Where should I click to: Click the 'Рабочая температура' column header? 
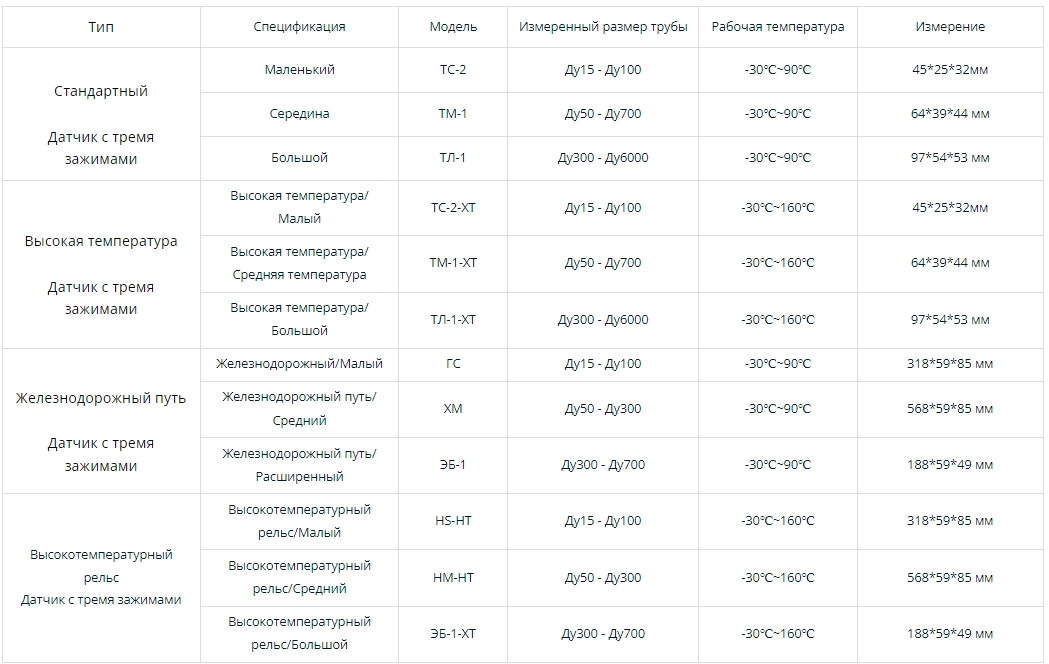[x=777, y=27]
